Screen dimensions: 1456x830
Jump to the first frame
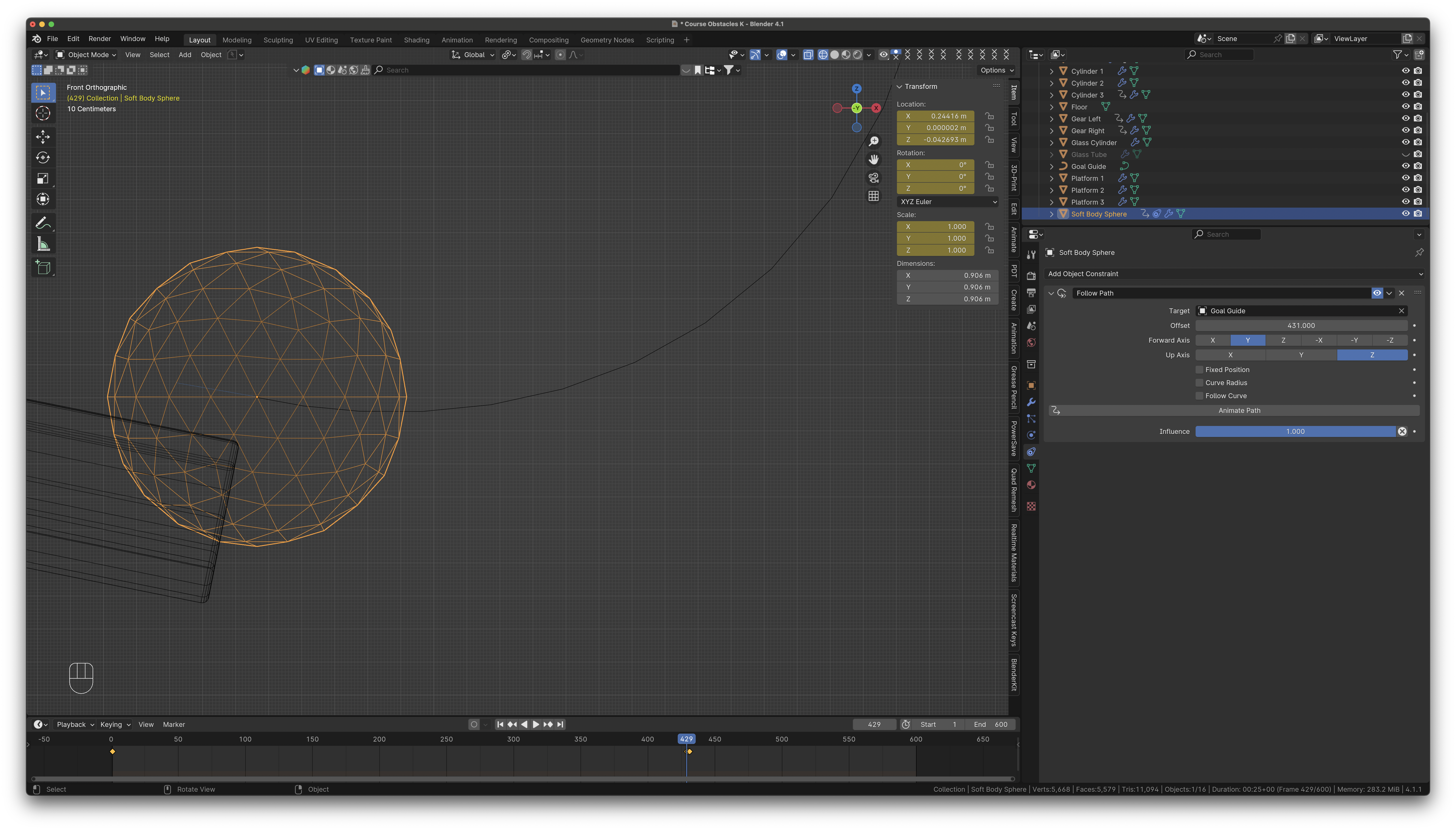coord(500,725)
